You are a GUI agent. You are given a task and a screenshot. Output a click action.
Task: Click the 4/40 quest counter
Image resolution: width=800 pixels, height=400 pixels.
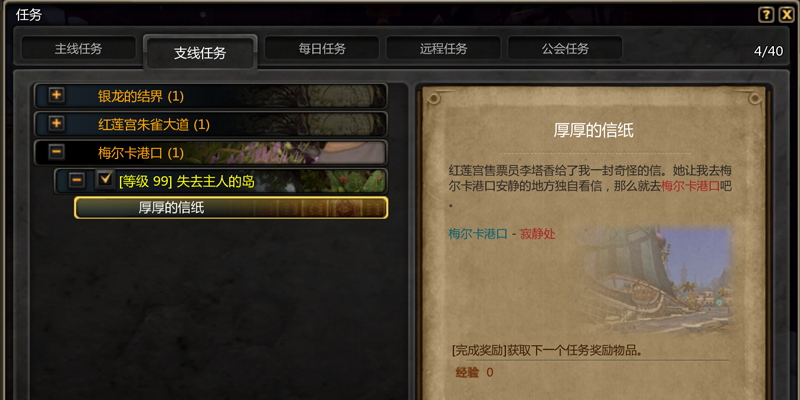(x=768, y=51)
